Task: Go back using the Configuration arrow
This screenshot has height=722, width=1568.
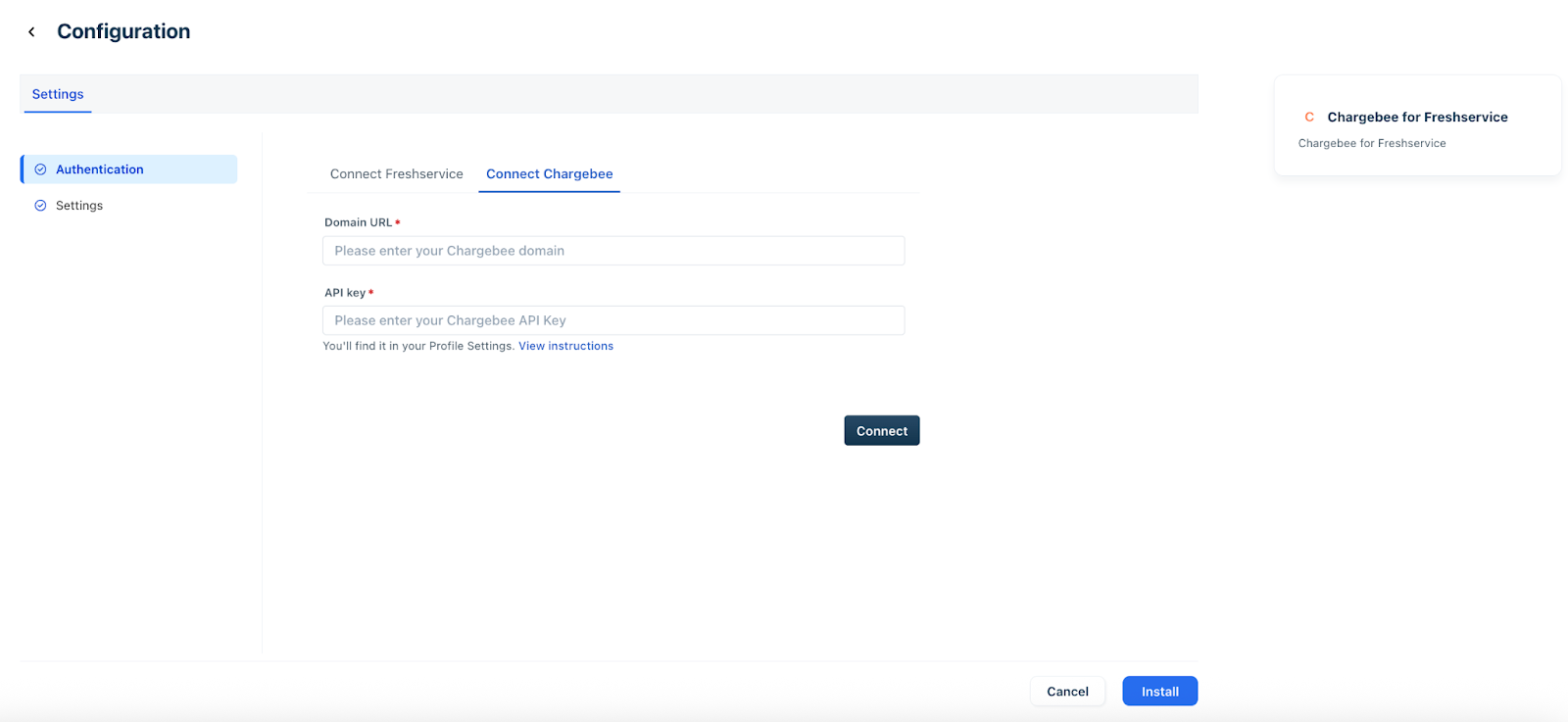Action: click(31, 32)
